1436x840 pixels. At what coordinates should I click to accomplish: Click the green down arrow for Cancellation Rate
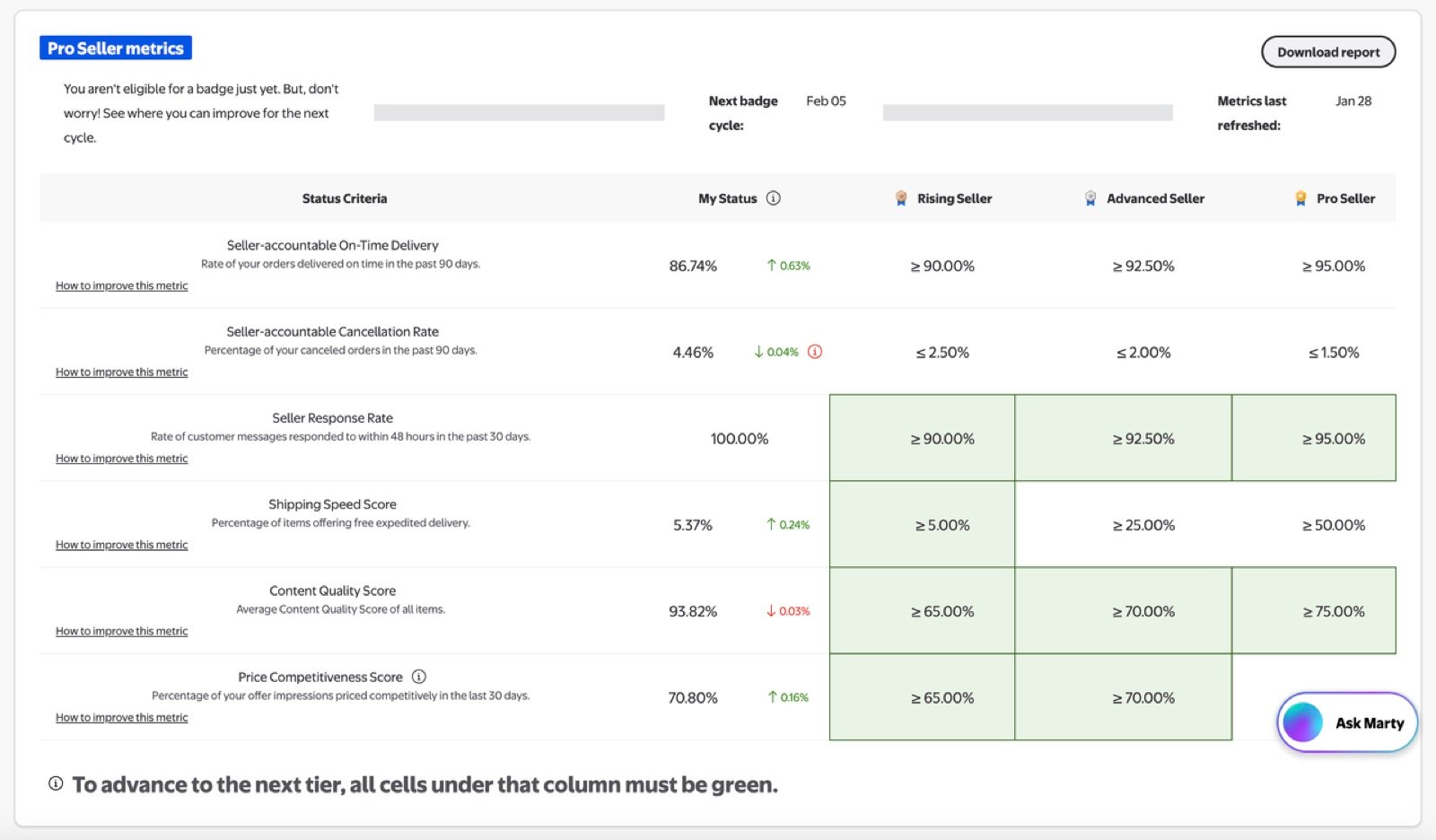point(758,352)
